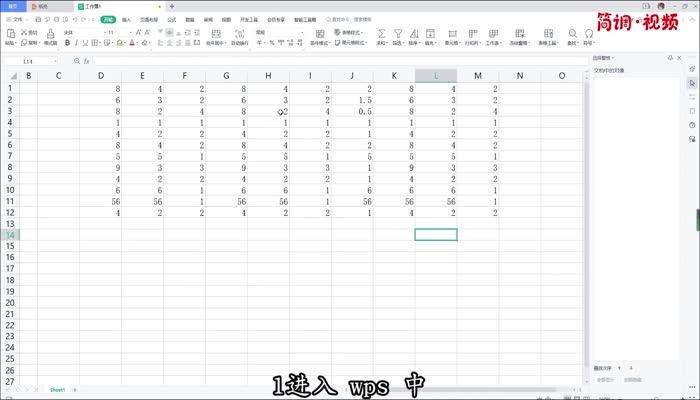This screenshot has width=700, height=400.
Task: Click the Table Tools icon
Action: pos(549,33)
